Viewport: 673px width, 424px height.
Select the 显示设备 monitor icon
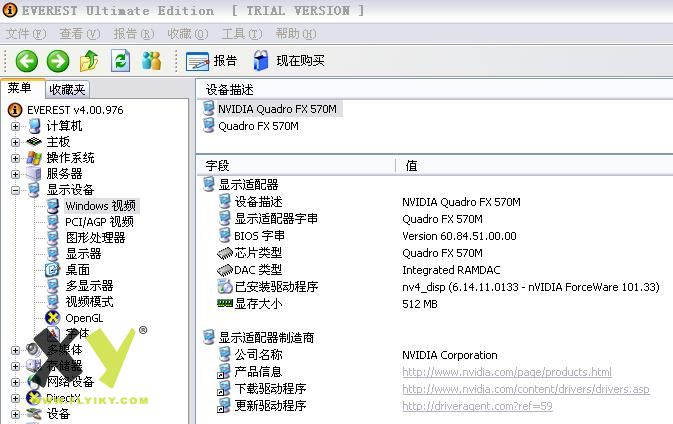point(34,190)
